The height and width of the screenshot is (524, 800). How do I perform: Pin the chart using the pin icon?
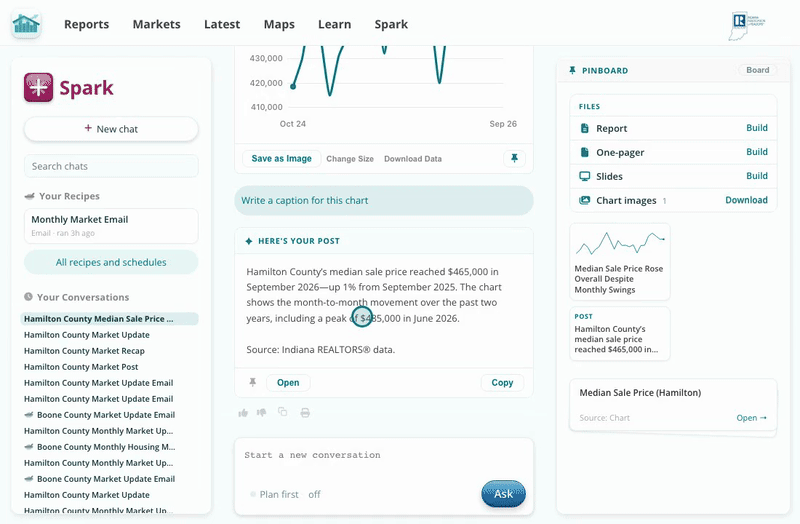[514, 158]
